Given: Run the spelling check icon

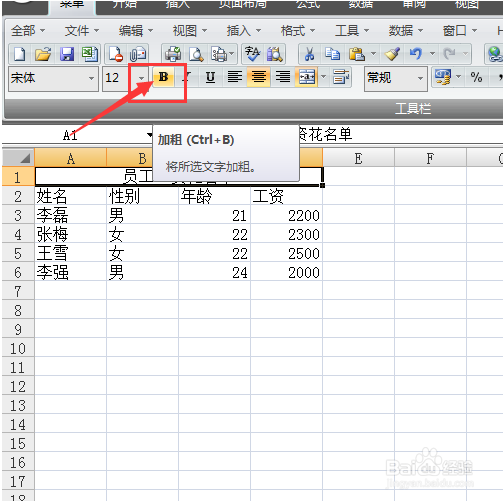Looking at the screenshot, I should [x=252, y=54].
